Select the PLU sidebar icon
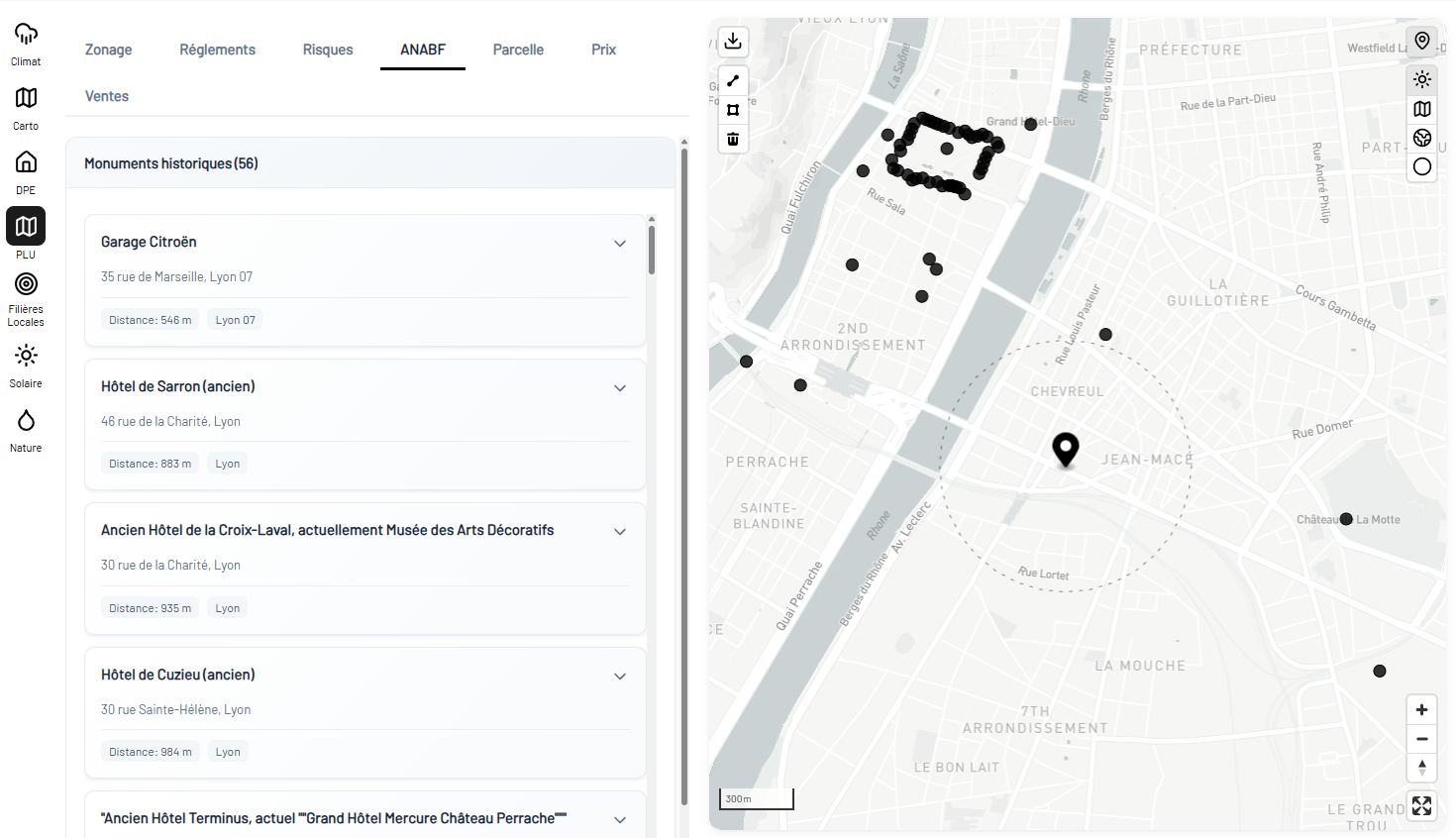 click(26, 227)
